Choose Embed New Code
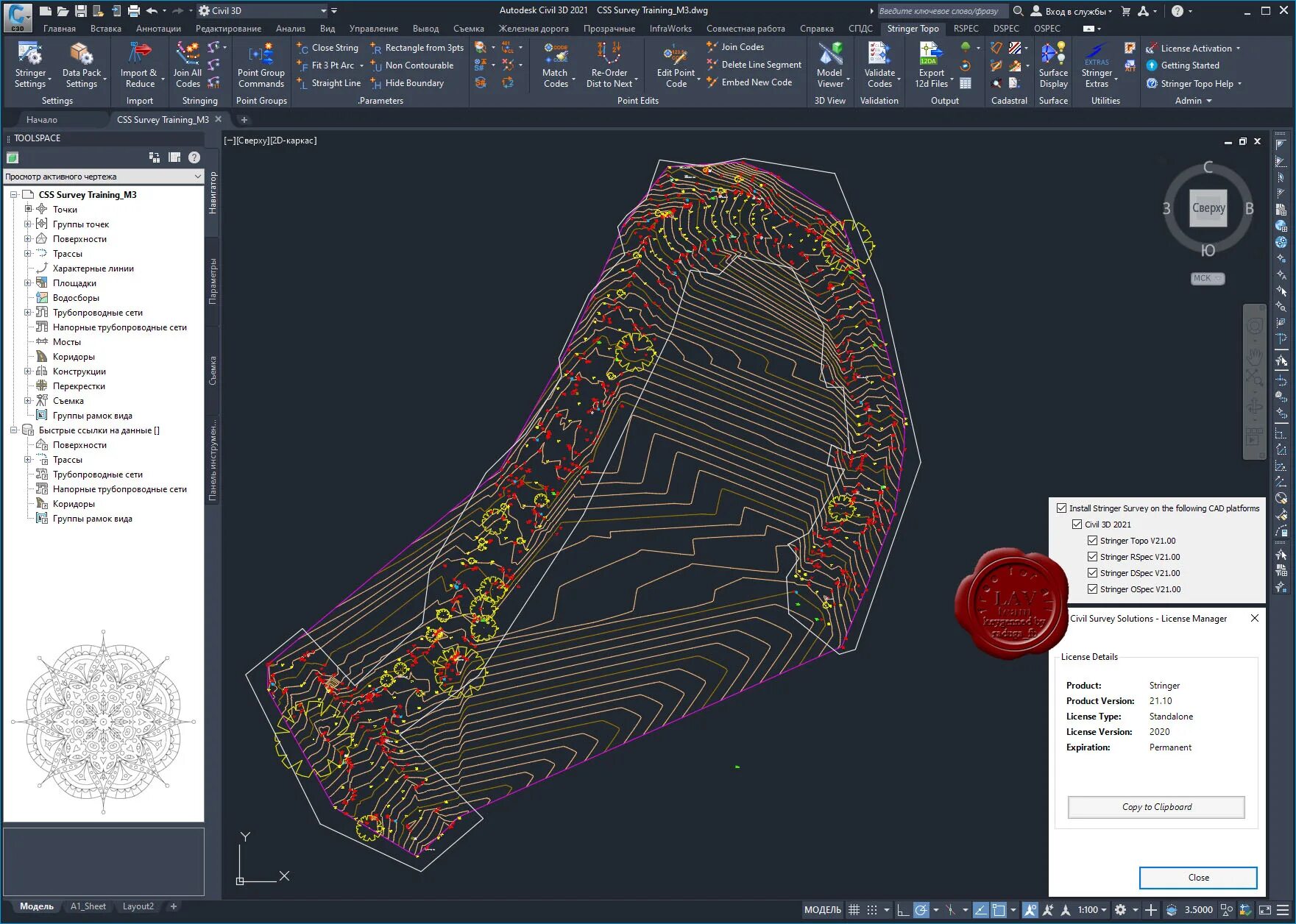Screen dimensions: 1296x924 [x=749, y=82]
